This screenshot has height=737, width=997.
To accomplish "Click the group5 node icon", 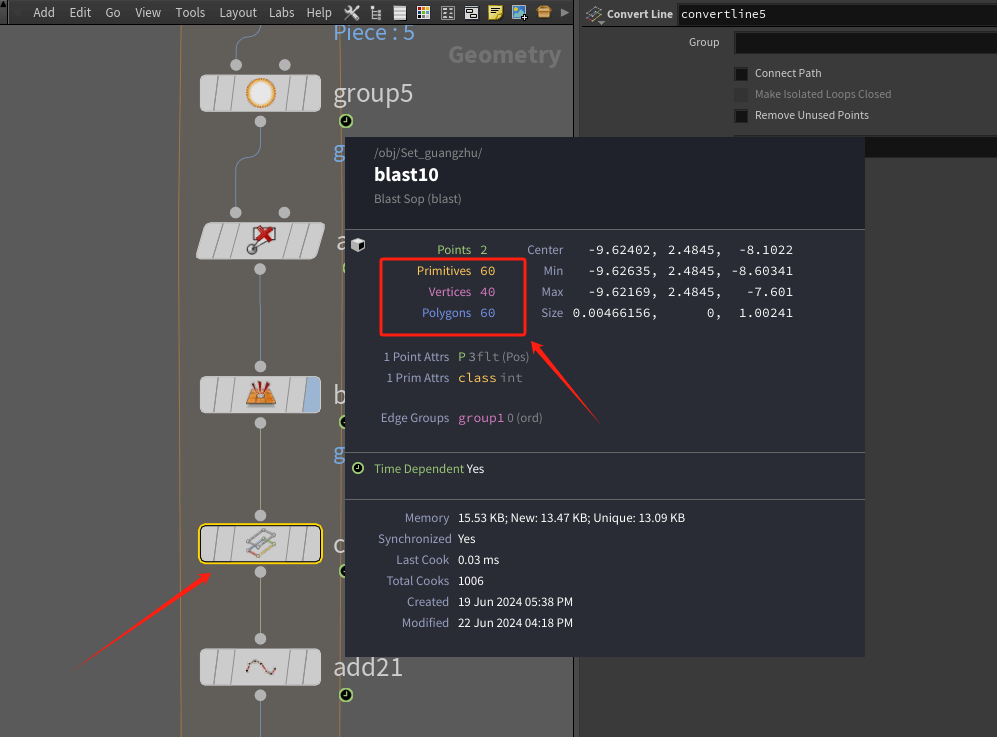I will coord(260,93).
